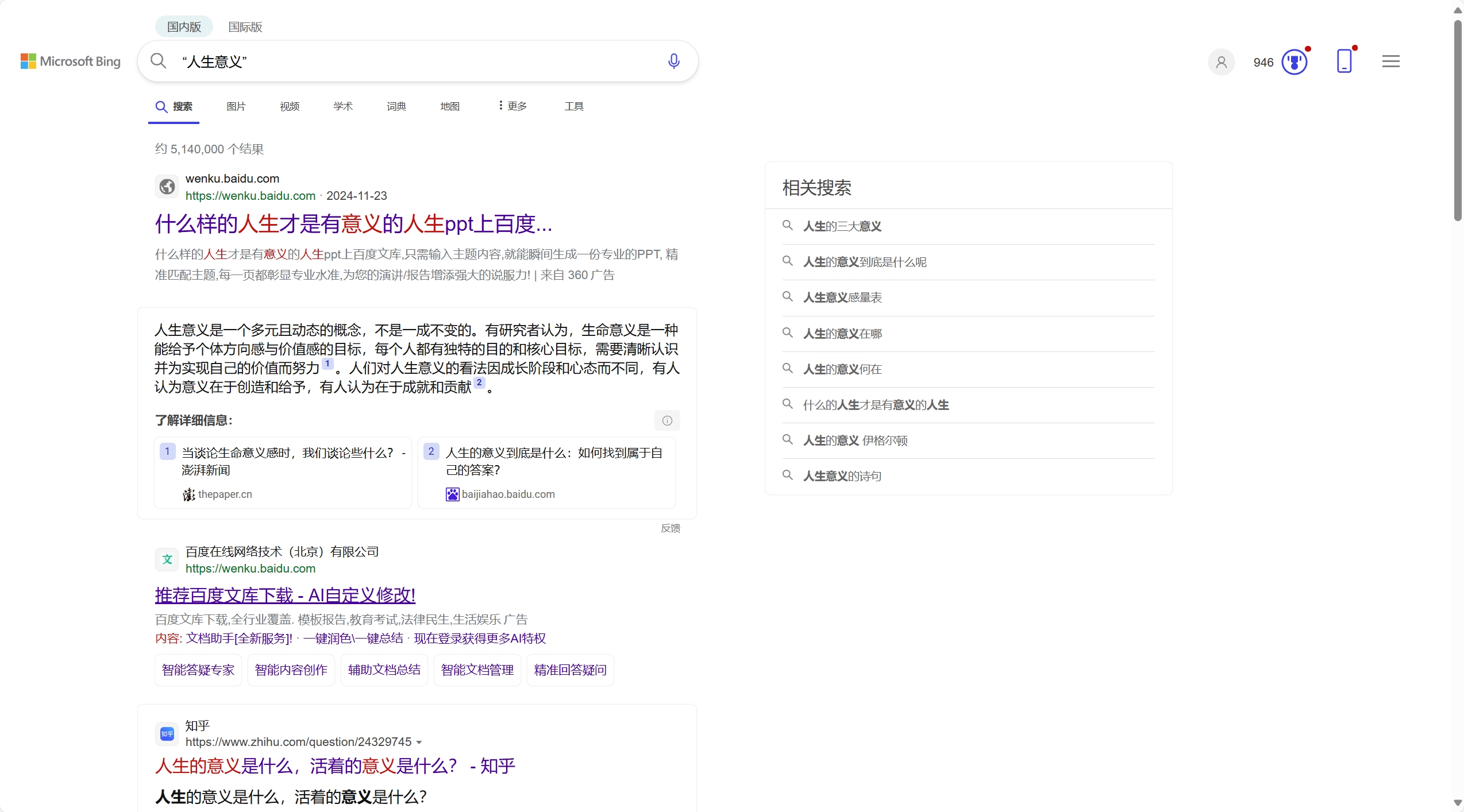Click search icon next to 人生意义感量表
This screenshot has height=812, width=1464.
(x=788, y=297)
